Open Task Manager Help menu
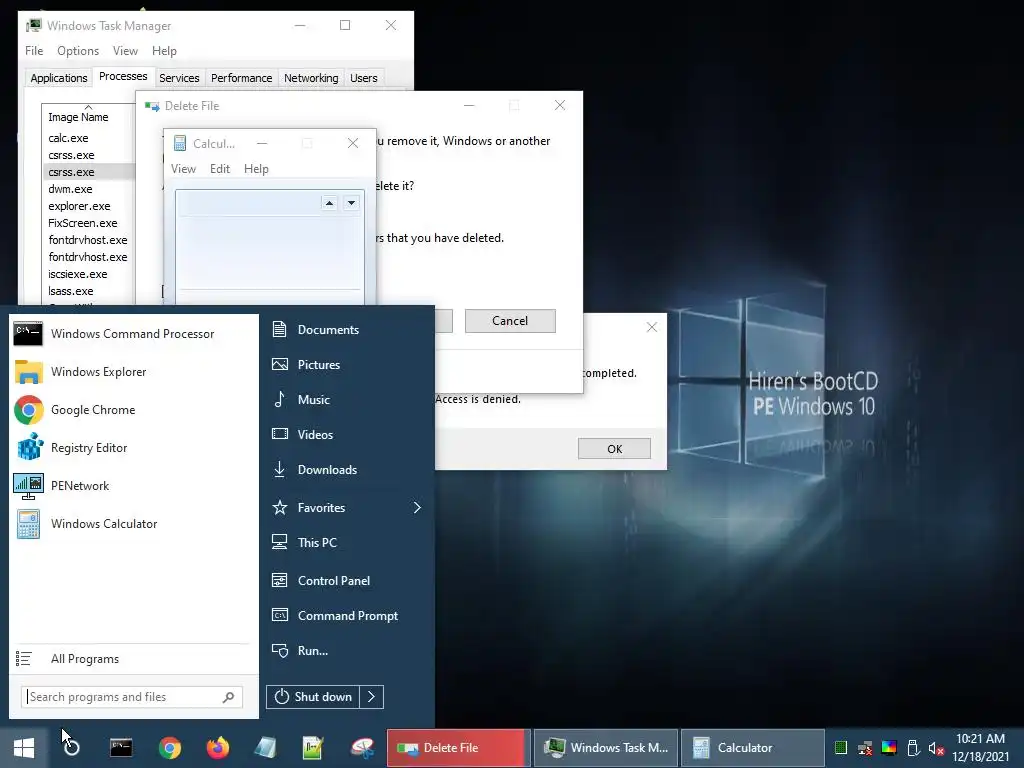1024x768 pixels. tap(164, 51)
